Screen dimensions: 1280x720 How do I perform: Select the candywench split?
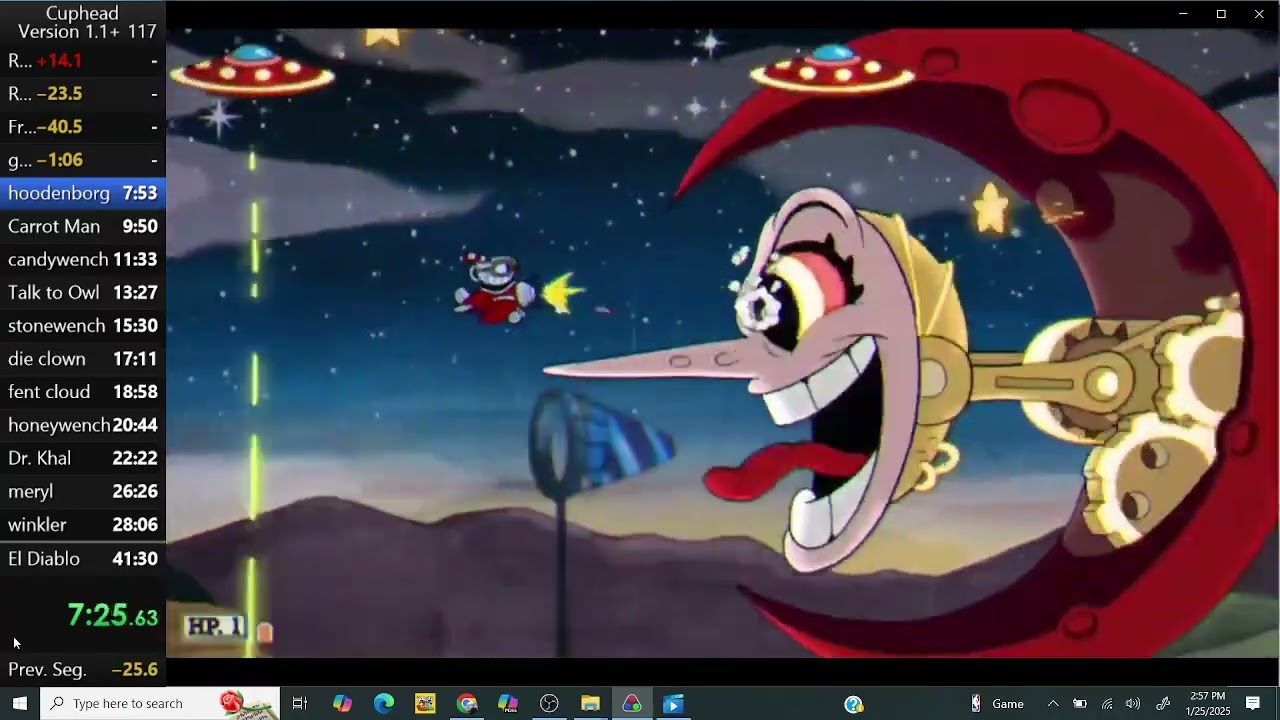coord(83,259)
